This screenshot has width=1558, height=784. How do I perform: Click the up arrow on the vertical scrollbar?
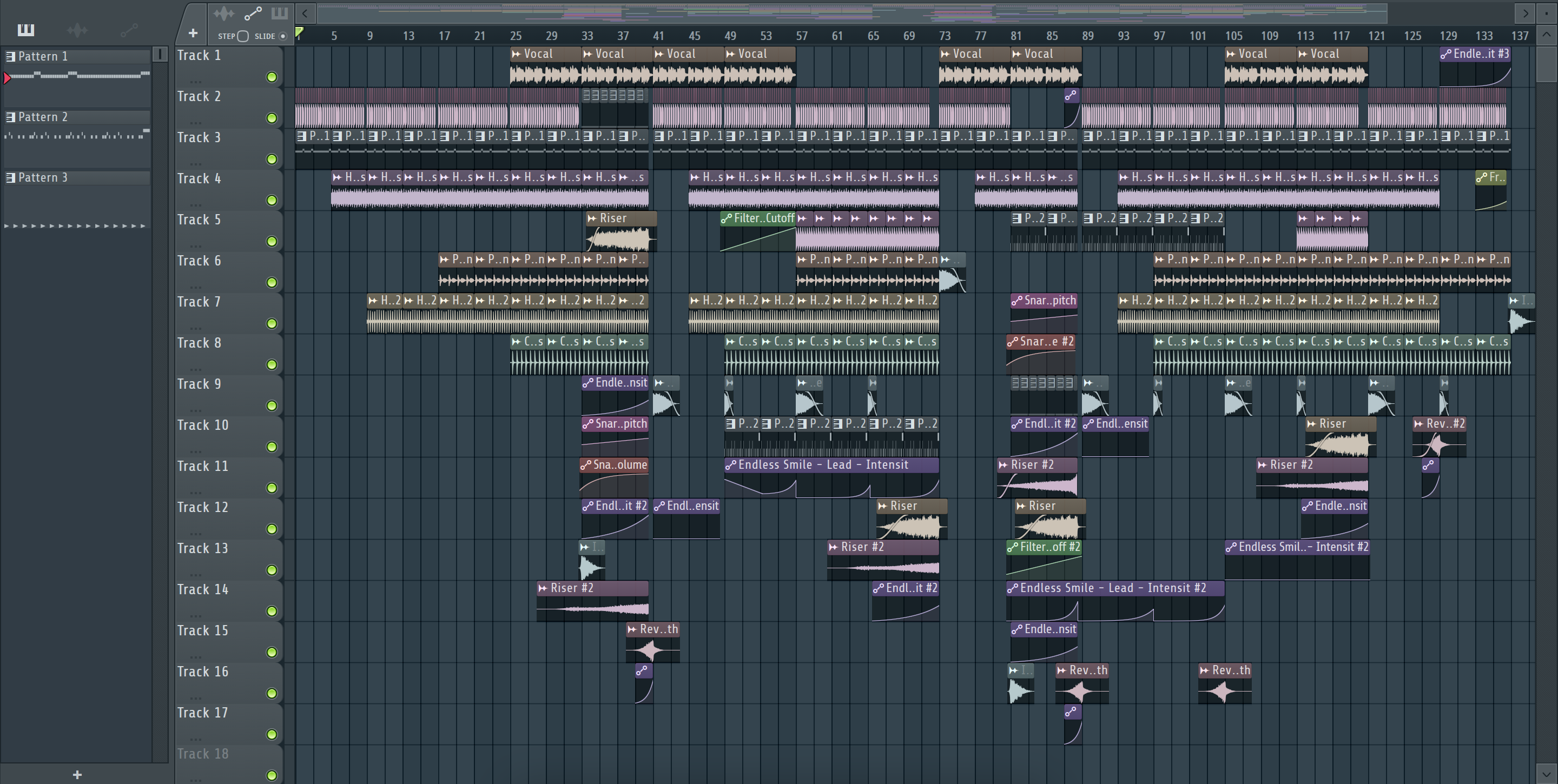pos(1546,35)
